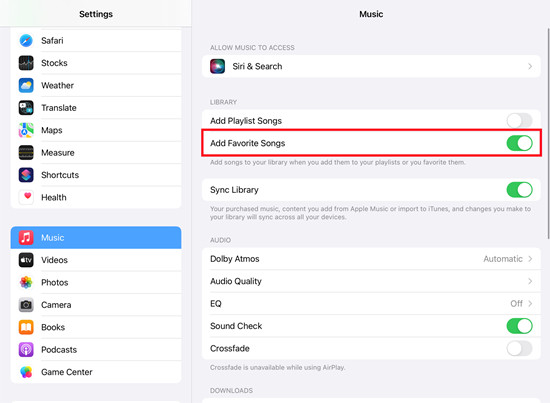Tap the Sync Library label
This screenshot has width=550, height=403.
(234, 190)
